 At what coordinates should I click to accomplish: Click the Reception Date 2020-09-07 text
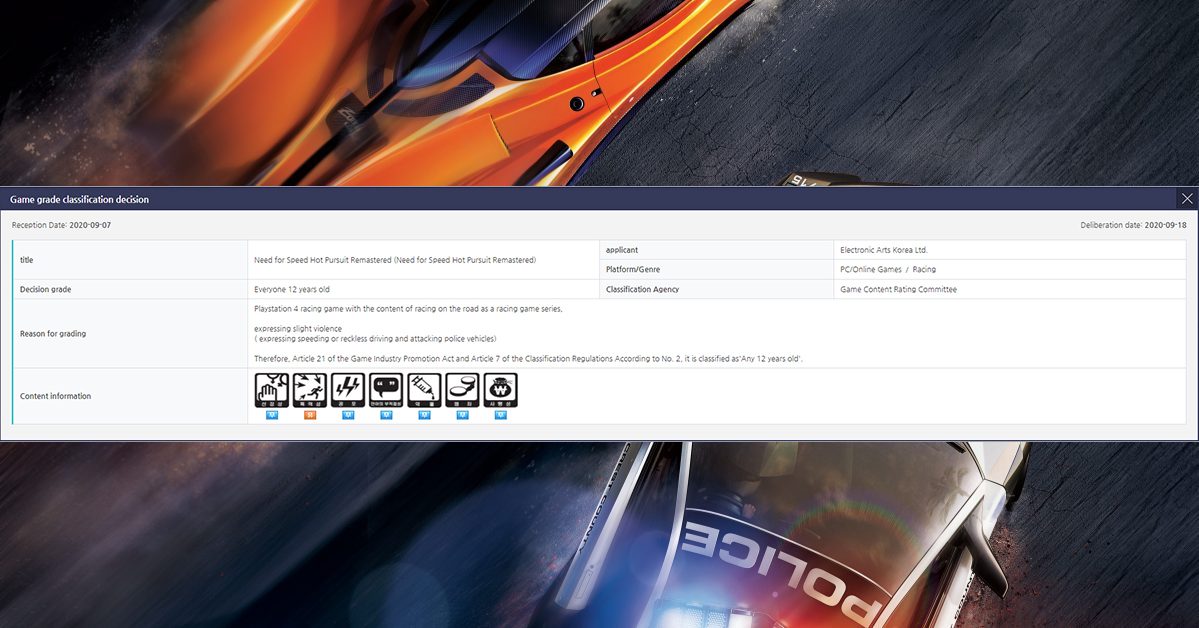tap(61, 225)
